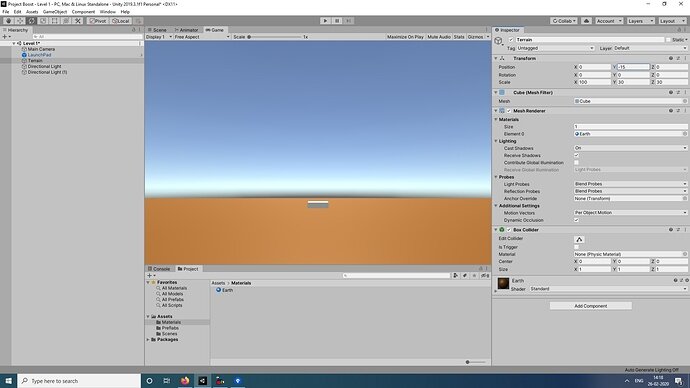
Task: Select the Scale tool in the toolbar
Action: (x=43, y=21)
